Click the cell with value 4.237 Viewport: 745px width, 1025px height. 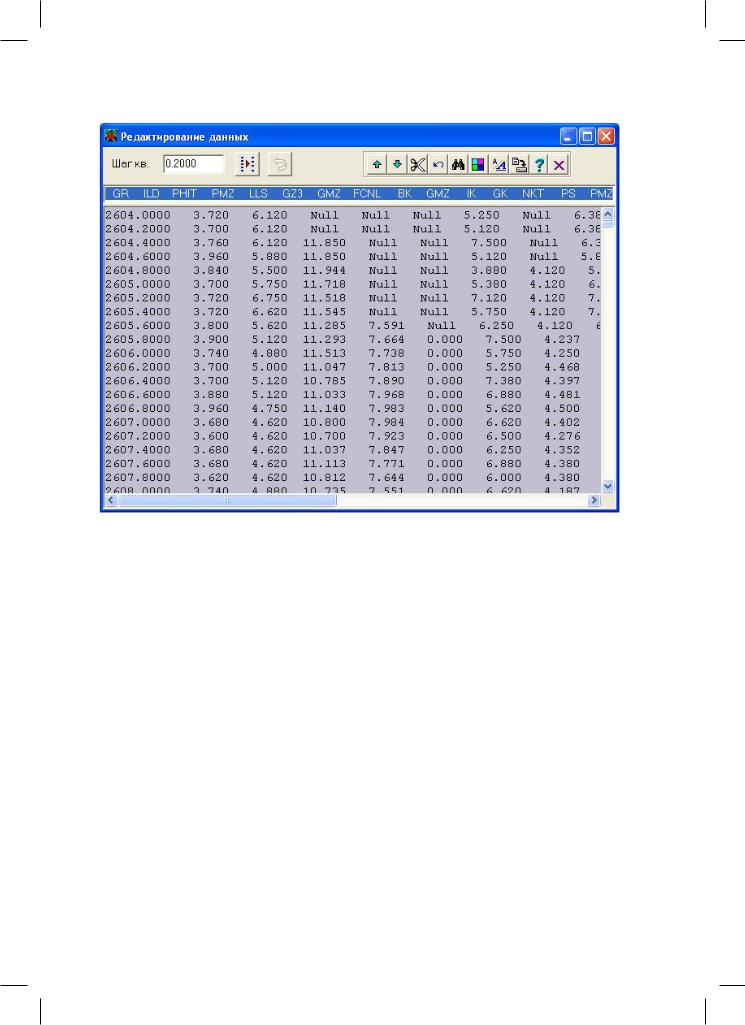(562, 339)
